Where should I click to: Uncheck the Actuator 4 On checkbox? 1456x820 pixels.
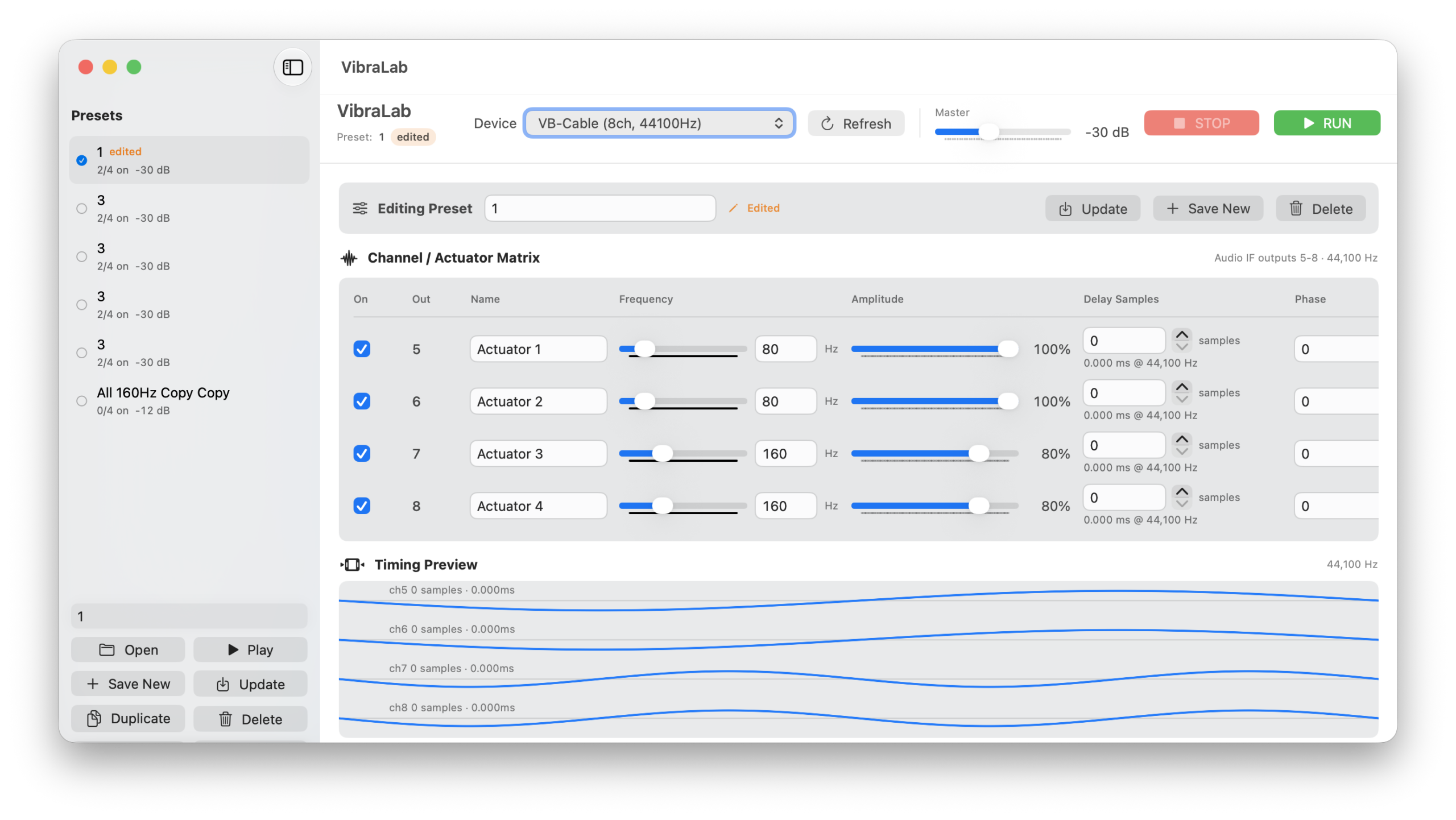point(362,506)
